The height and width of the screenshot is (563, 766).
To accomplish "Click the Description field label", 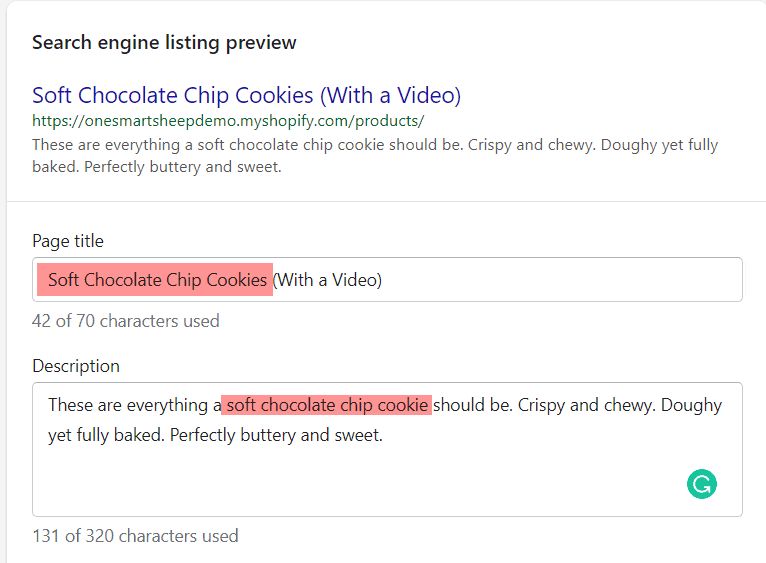I will 76,366.
